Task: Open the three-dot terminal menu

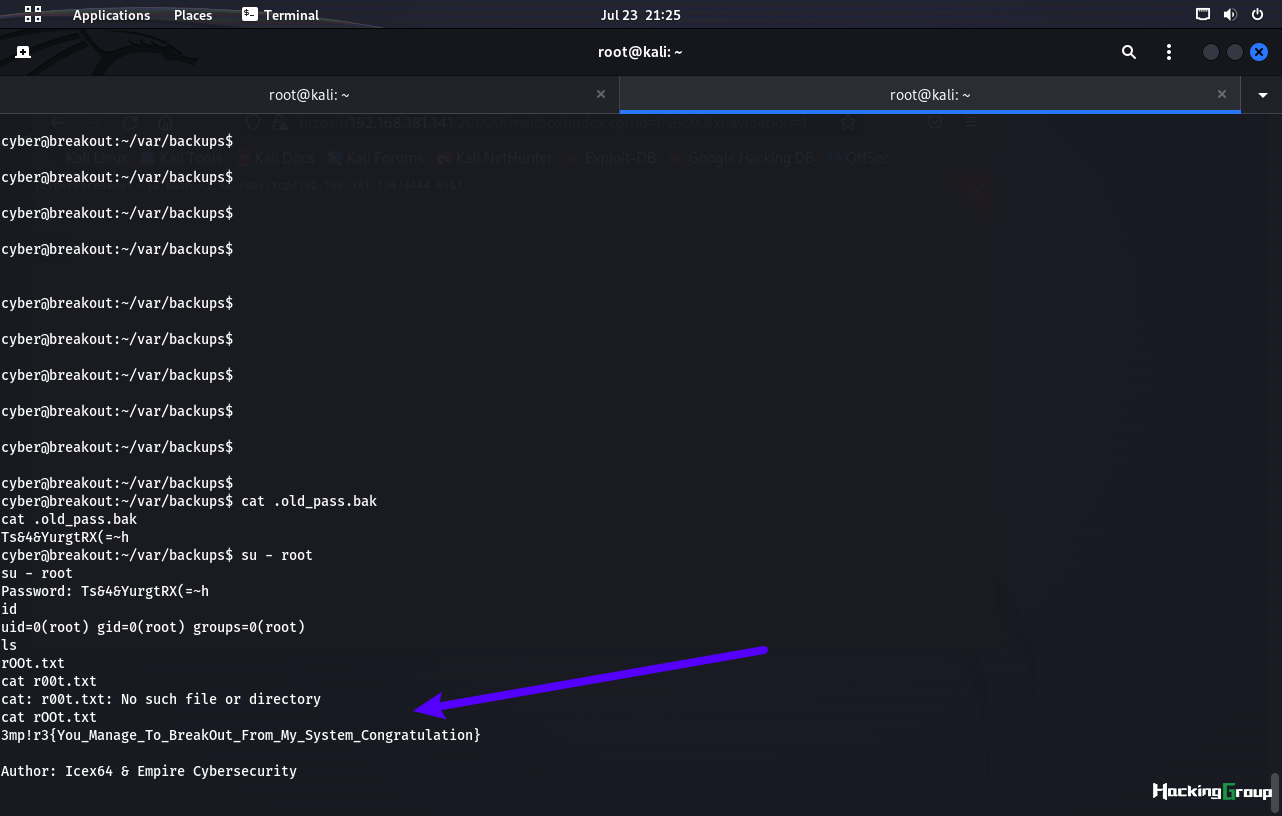Action: 1169,52
